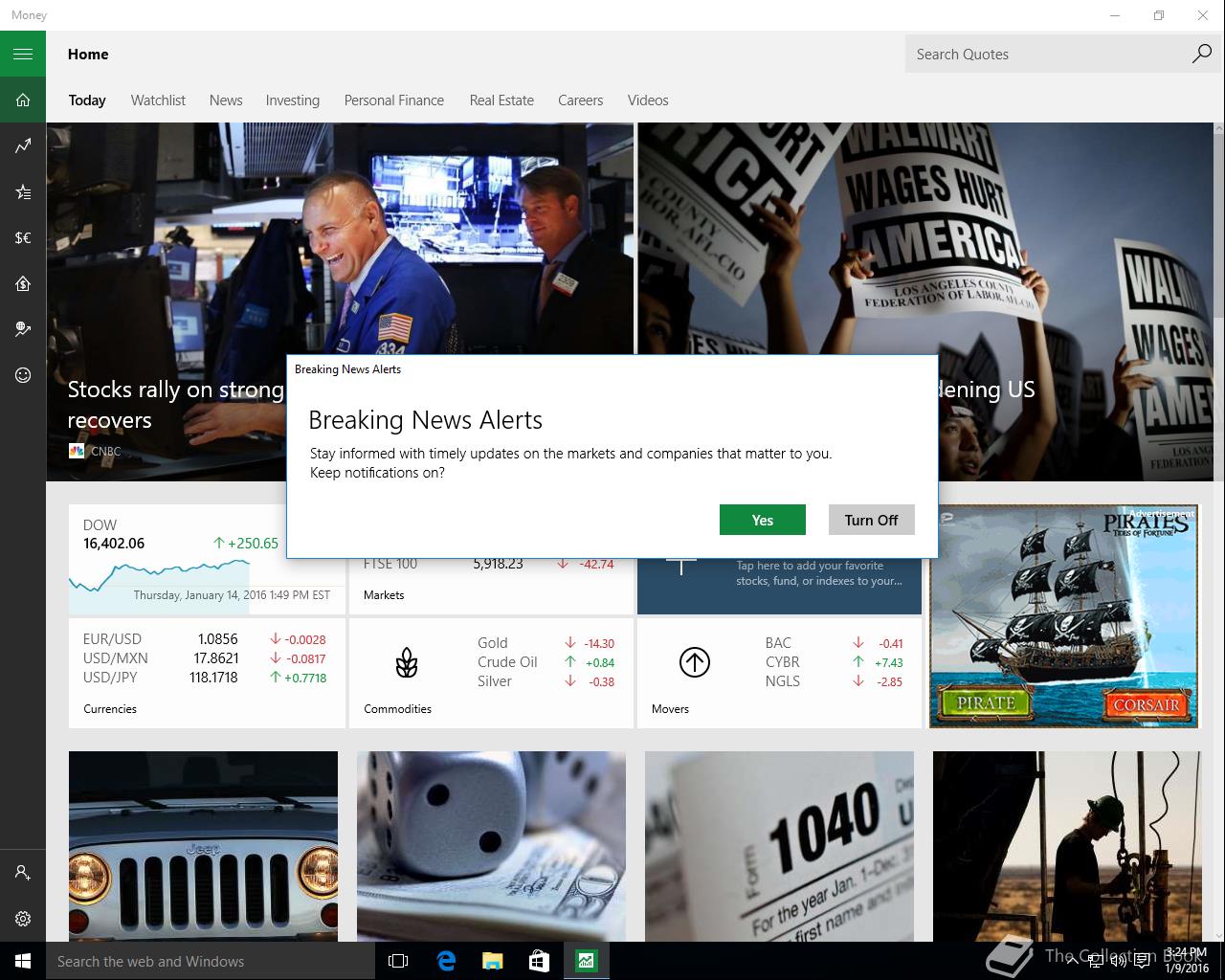The width and height of the screenshot is (1225, 980).
Task: Click the PIRATE button in advertisement
Action: click(986, 703)
